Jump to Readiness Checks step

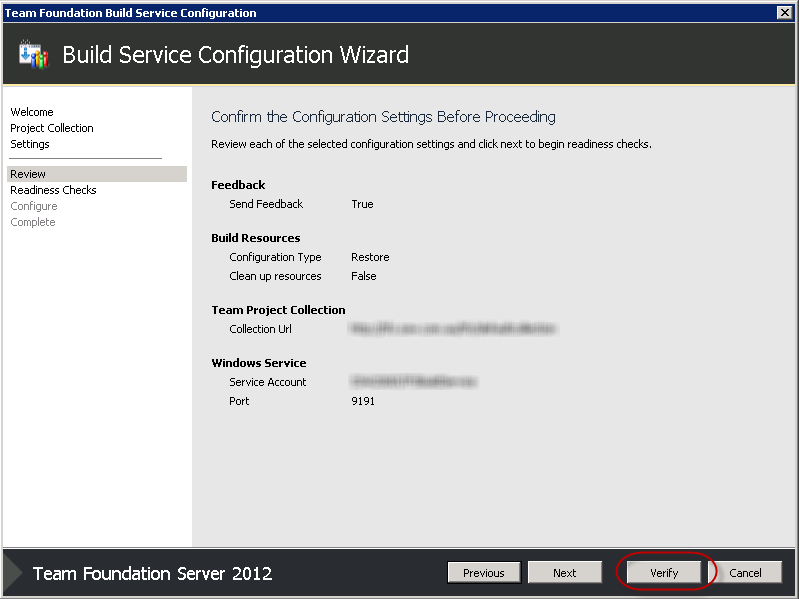click(53, 190)
